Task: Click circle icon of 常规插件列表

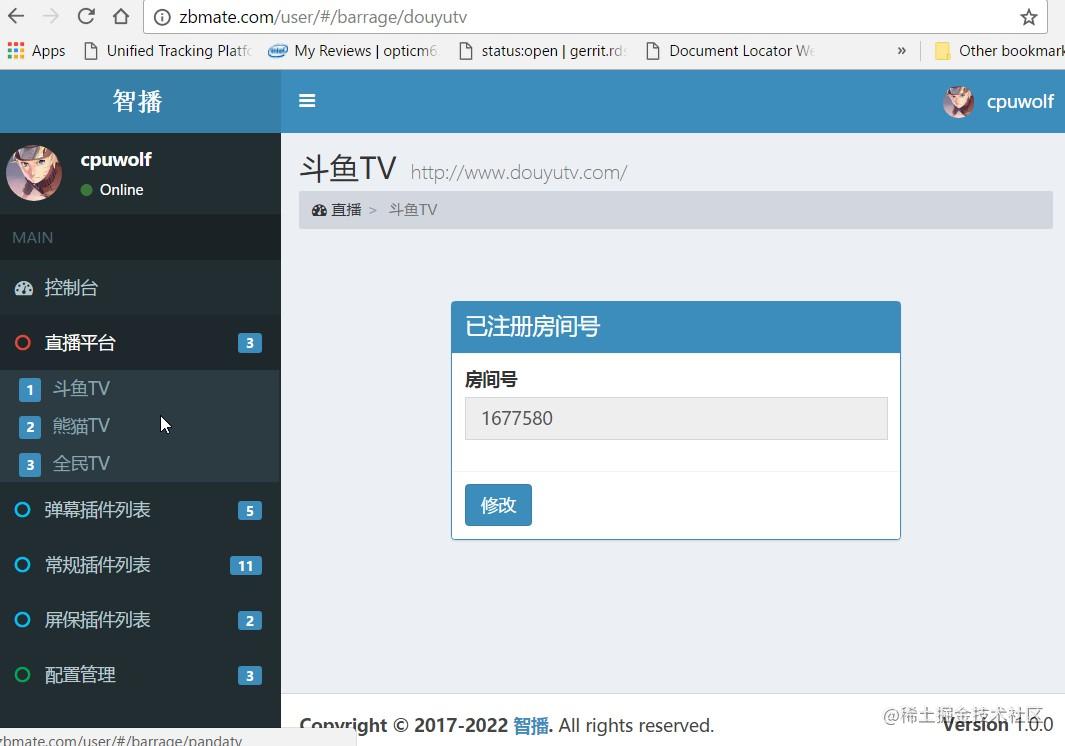Action: [22, 565]
